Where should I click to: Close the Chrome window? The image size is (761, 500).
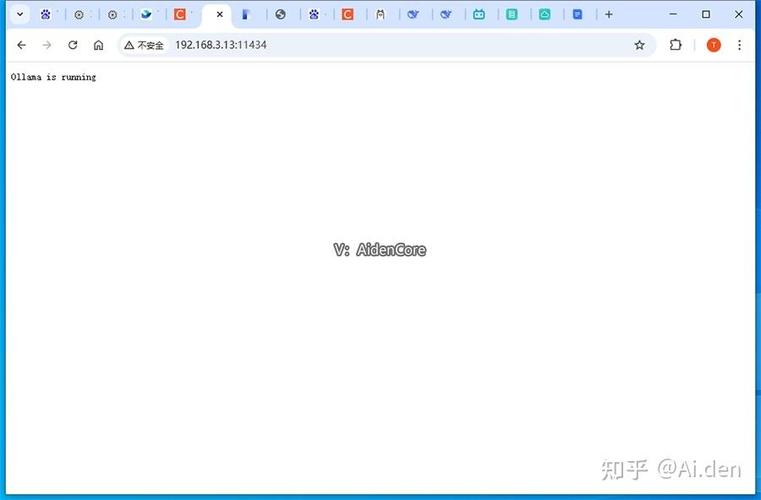coord(739,15)
